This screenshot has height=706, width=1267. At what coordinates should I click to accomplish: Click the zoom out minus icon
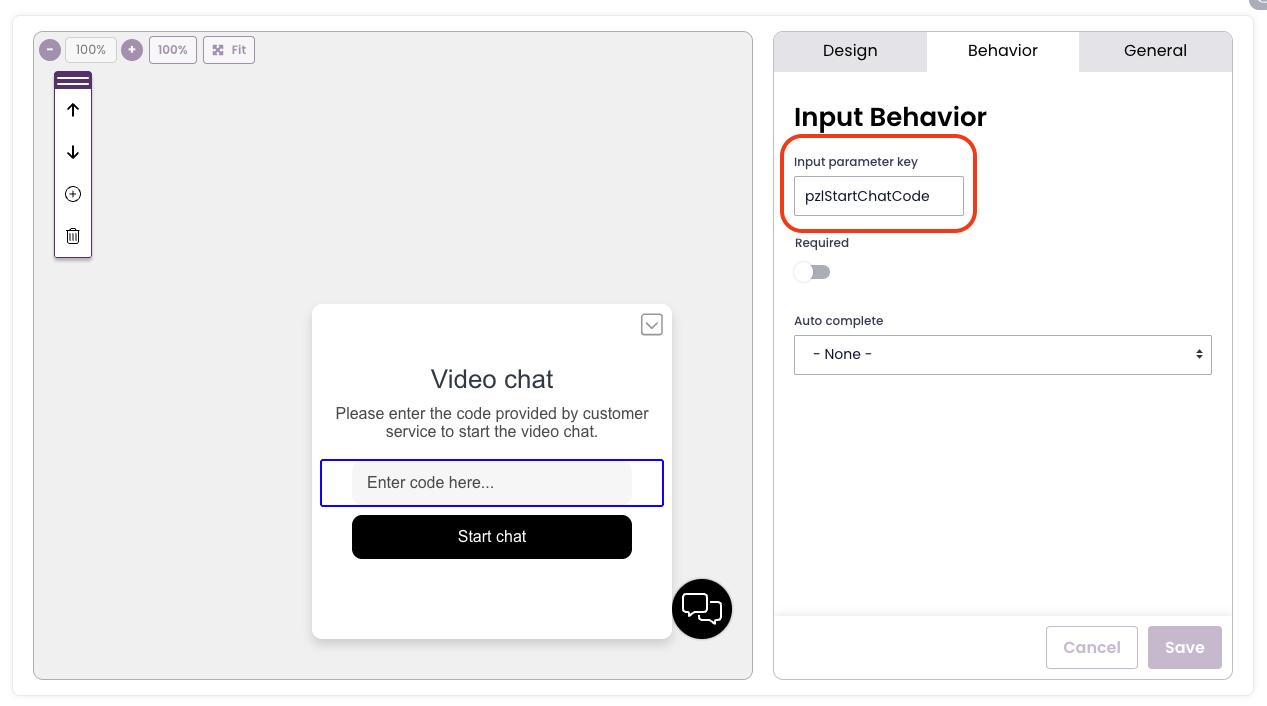[x=50, y=50]
